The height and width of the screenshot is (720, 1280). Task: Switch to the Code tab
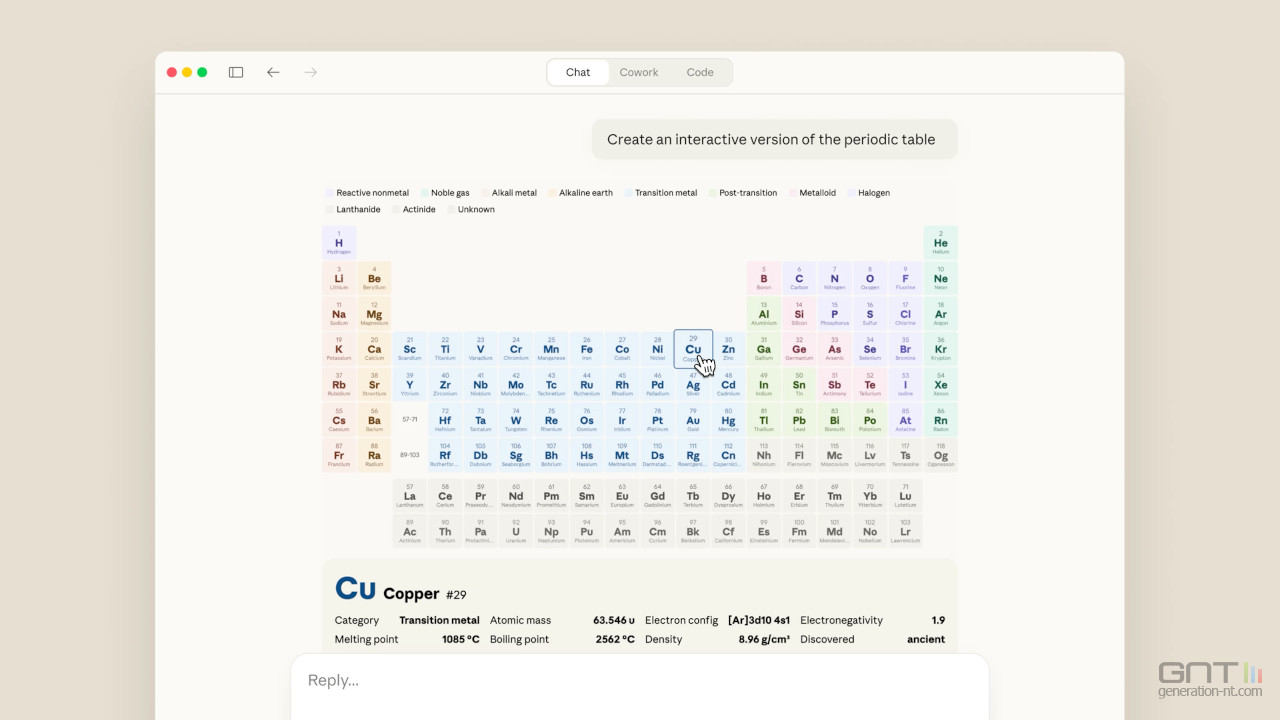tap(700, 72)
